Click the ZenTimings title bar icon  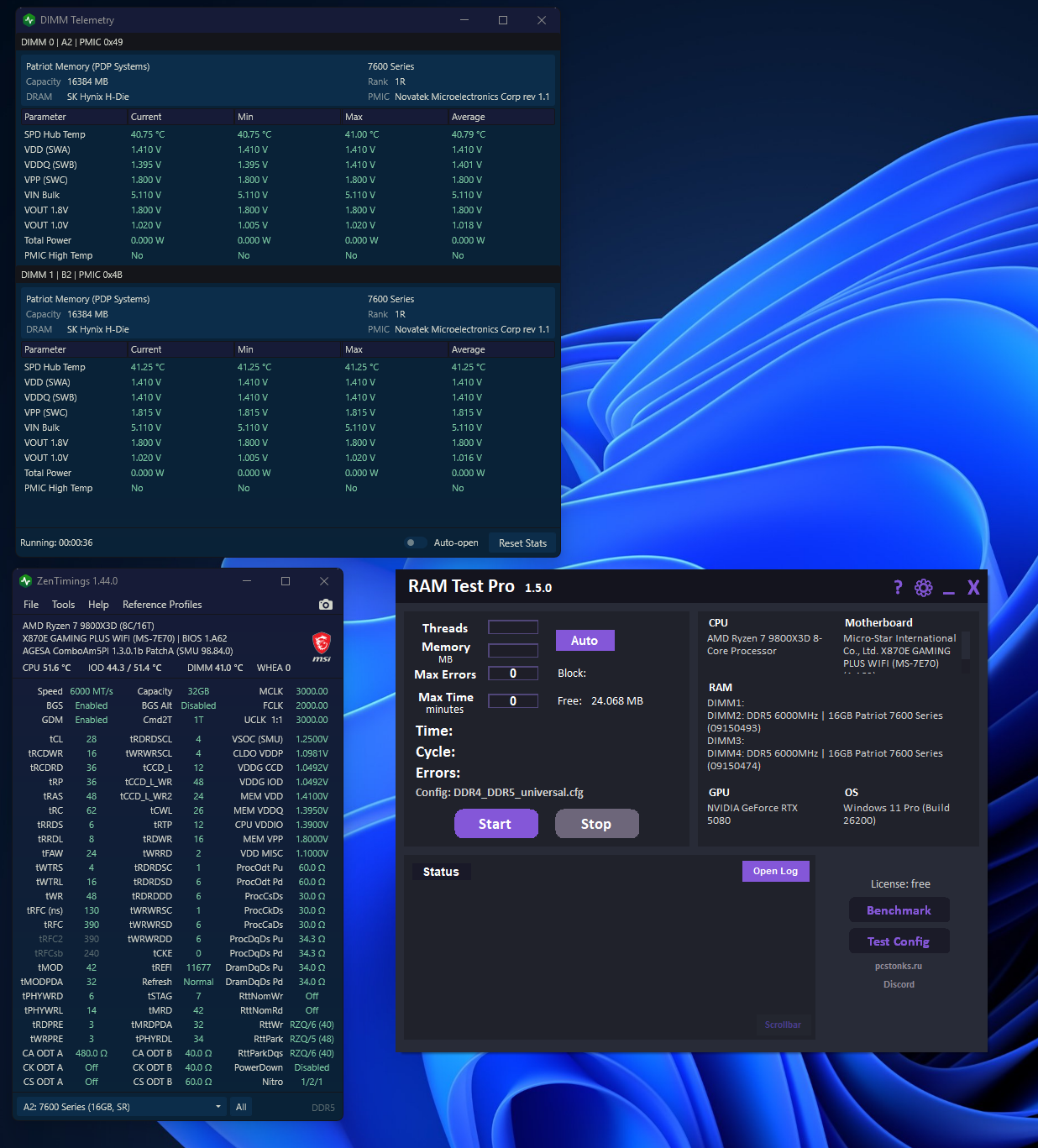pos(26,581)
